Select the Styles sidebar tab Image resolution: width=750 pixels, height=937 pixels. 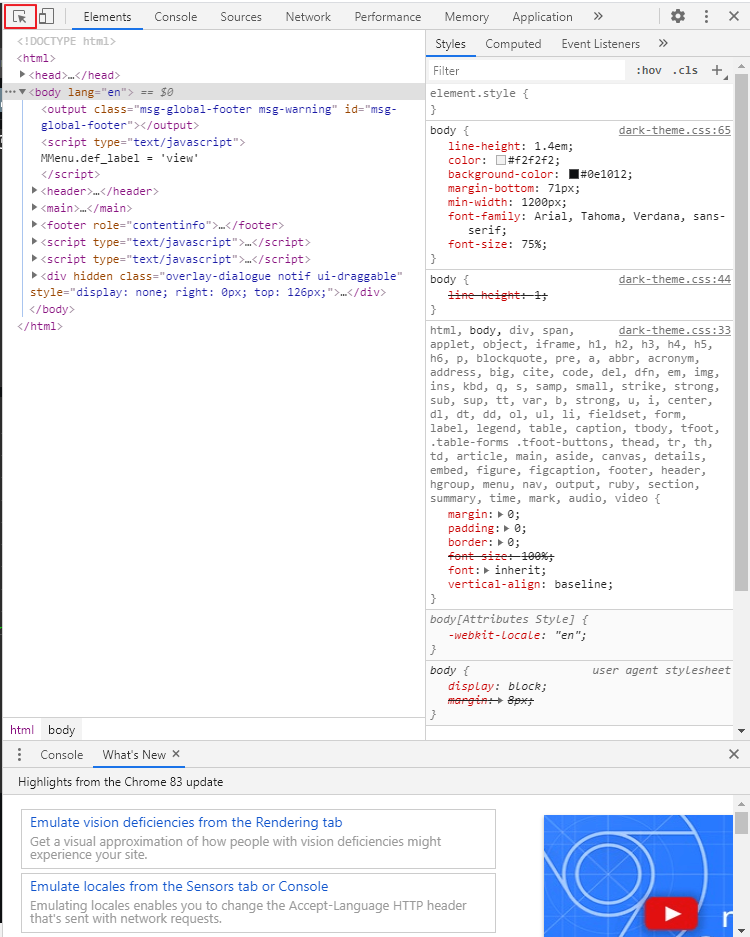tap(450, 44)
